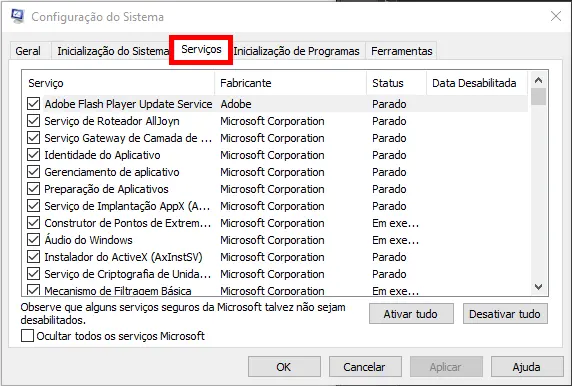Screen dimensions: 572x386
Task: Uncheck Serviço de Criptografia de Unidade
Action: pyautogui.click(x=34, y=274)
